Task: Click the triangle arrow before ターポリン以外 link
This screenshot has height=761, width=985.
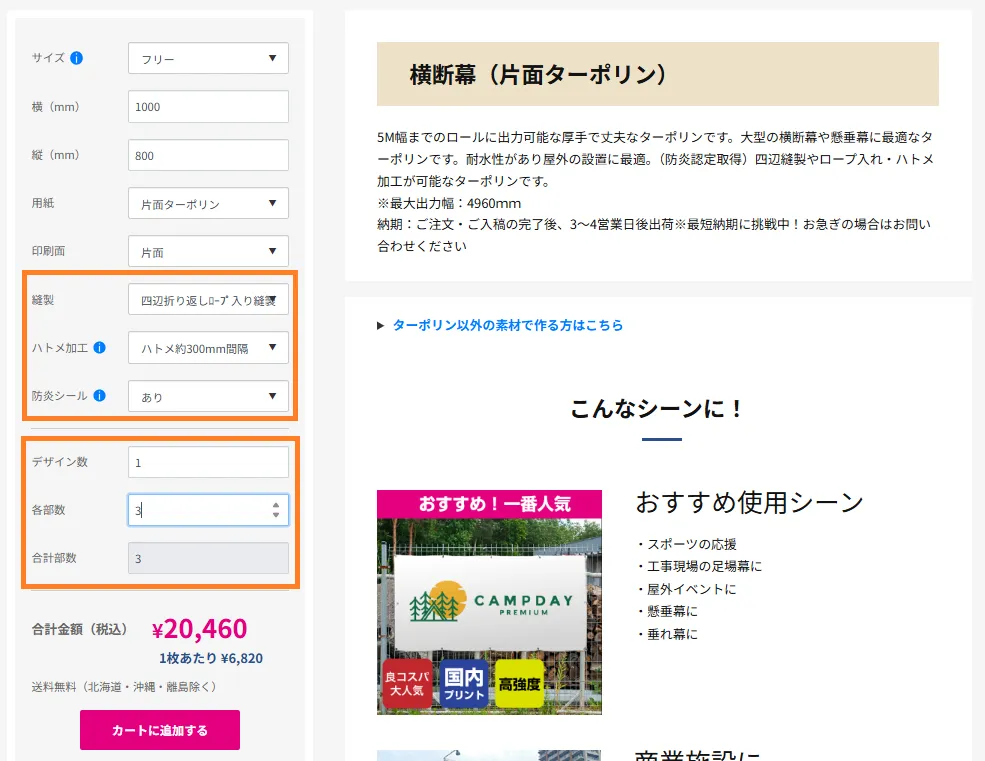Action: tap(381, 325)
